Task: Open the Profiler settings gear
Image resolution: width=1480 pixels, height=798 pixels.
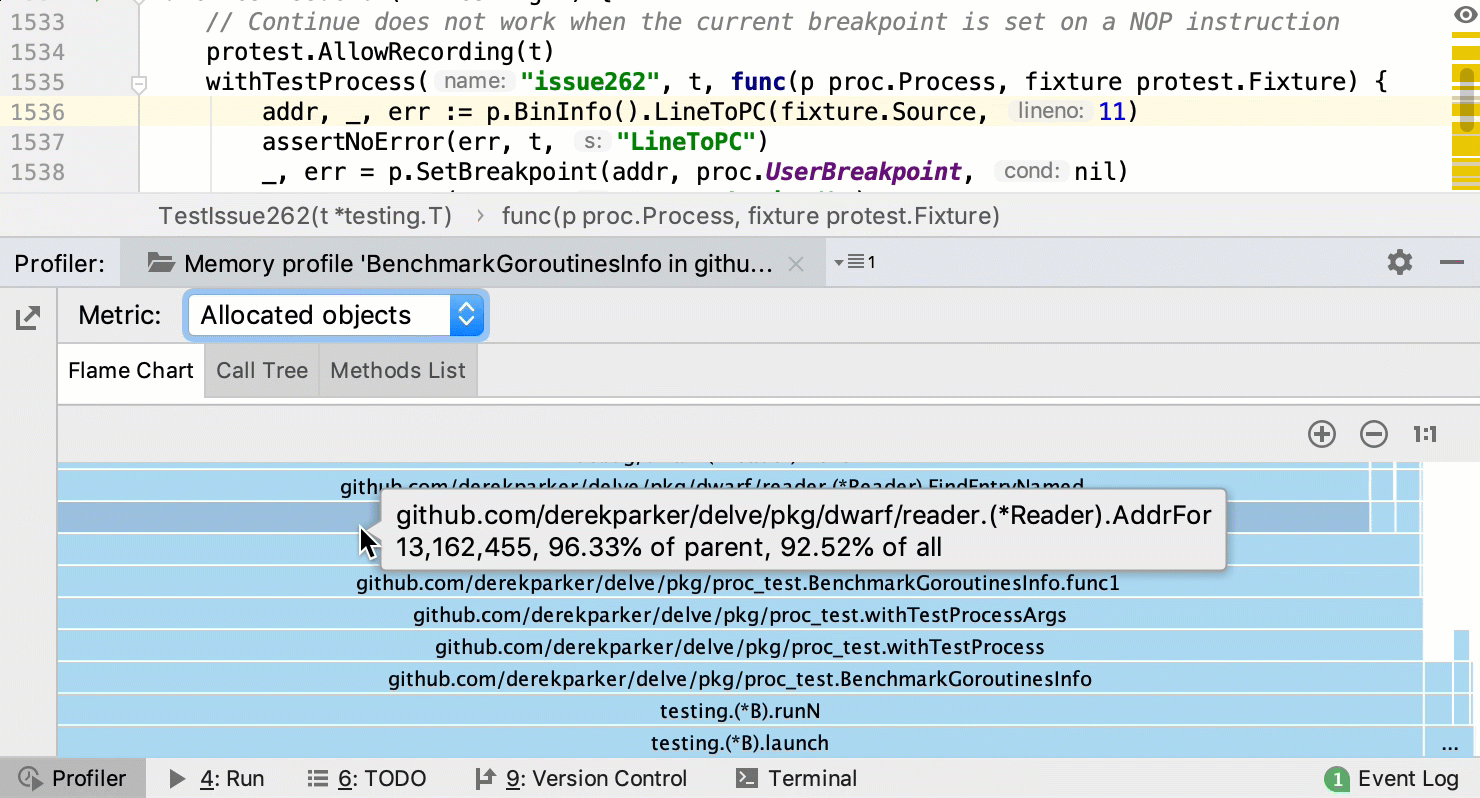Action: tap(1400, 263)
